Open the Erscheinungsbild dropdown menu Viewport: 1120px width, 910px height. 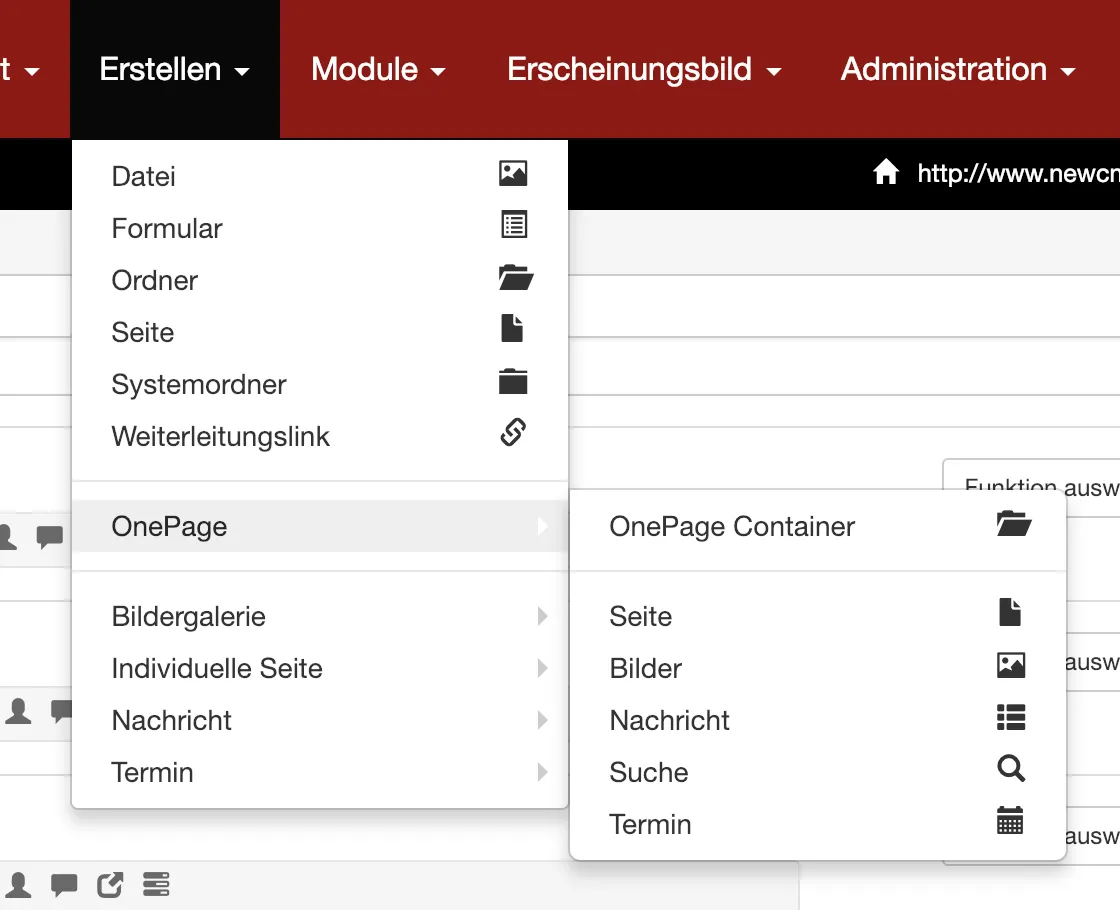click(x=643, y=69)
